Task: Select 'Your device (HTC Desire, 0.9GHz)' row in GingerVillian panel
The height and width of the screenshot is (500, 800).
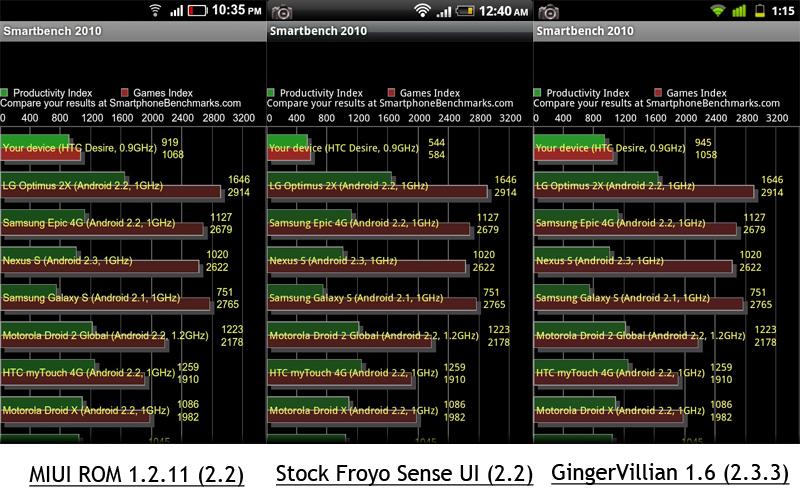Action: pos(626,148)
